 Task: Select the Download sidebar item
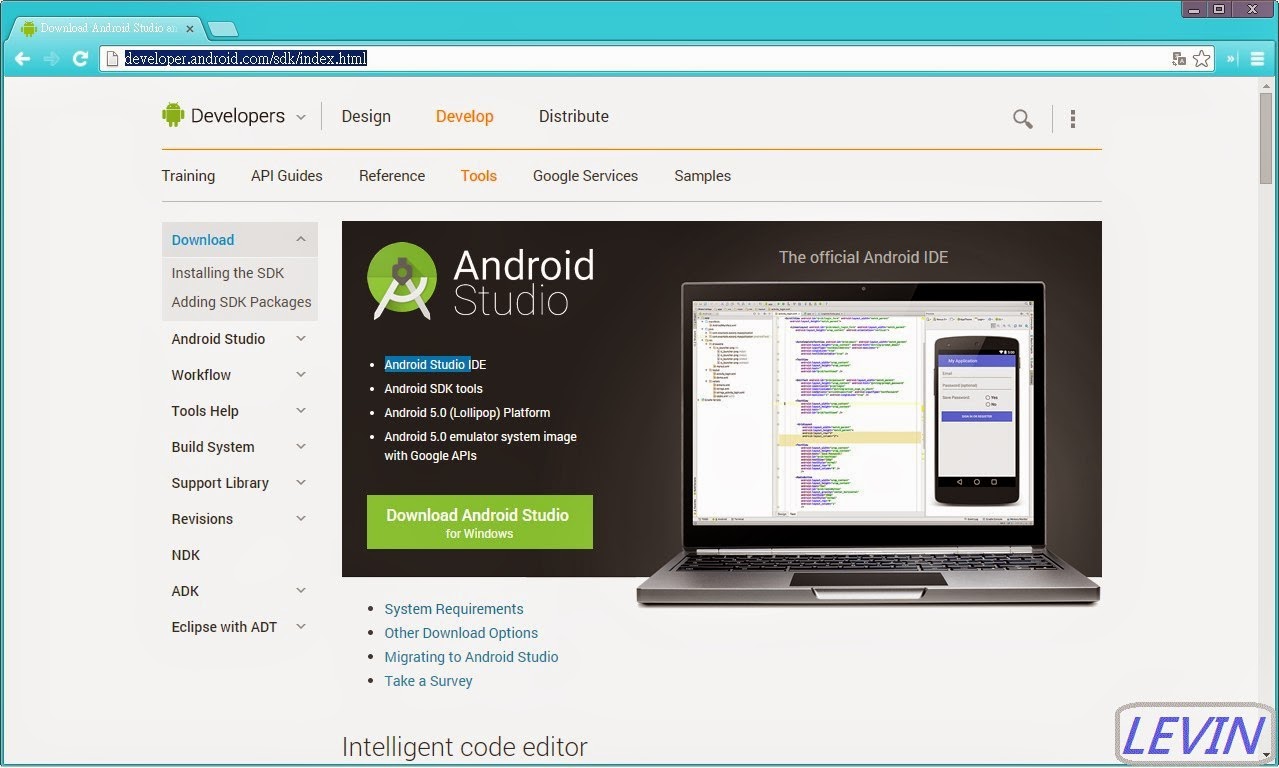click(x=203, y=240)
